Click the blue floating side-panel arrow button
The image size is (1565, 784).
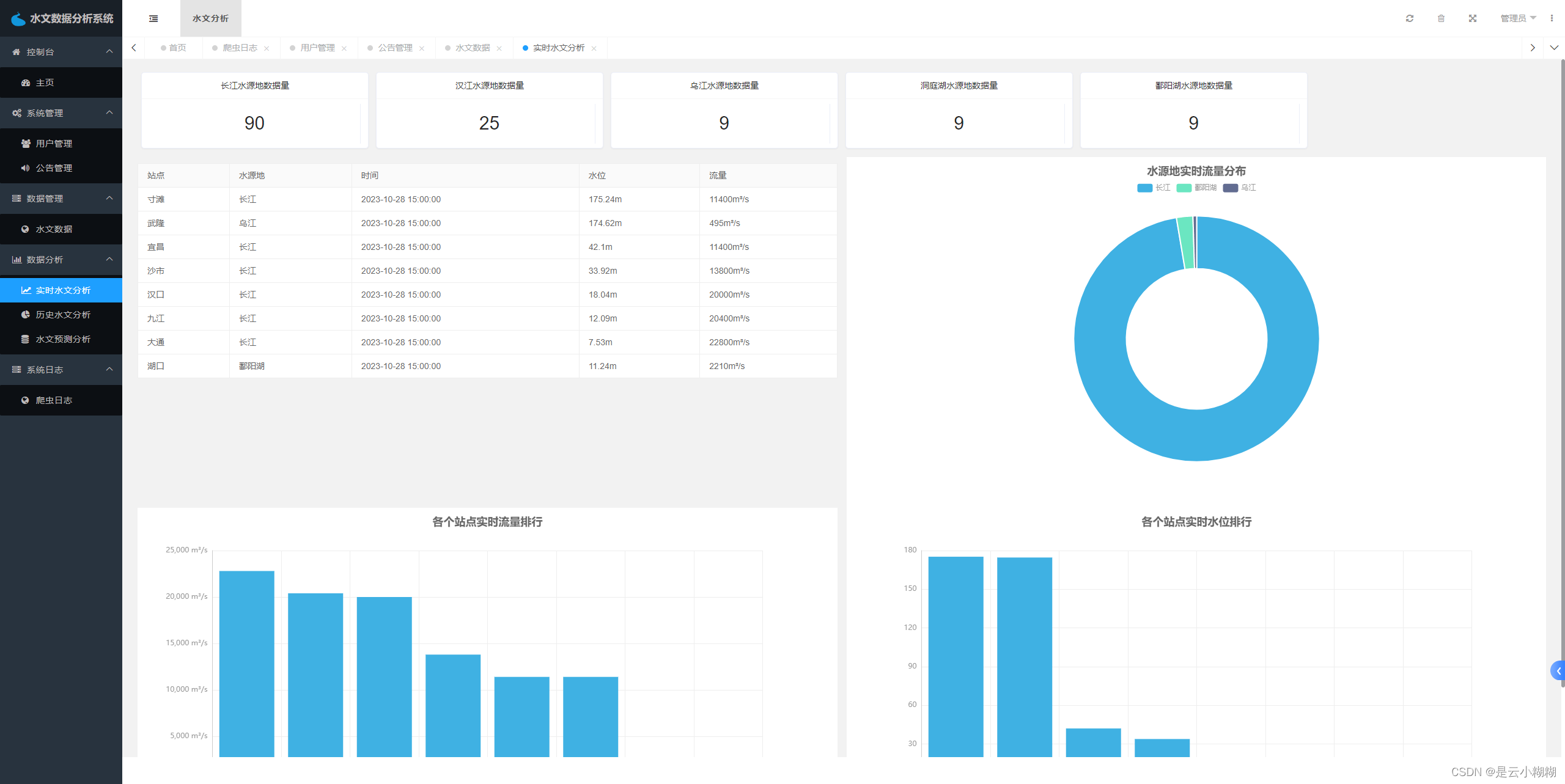(x=1558, y=671)
